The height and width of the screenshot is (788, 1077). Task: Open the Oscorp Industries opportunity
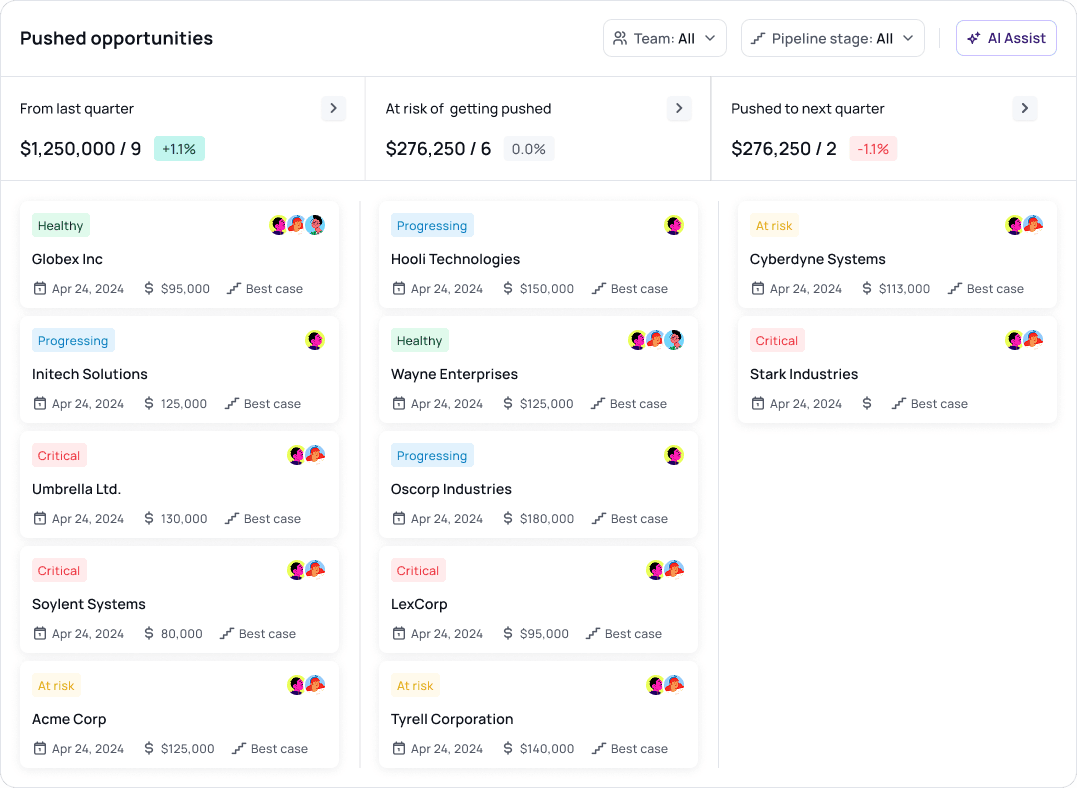tap(451, 489)
